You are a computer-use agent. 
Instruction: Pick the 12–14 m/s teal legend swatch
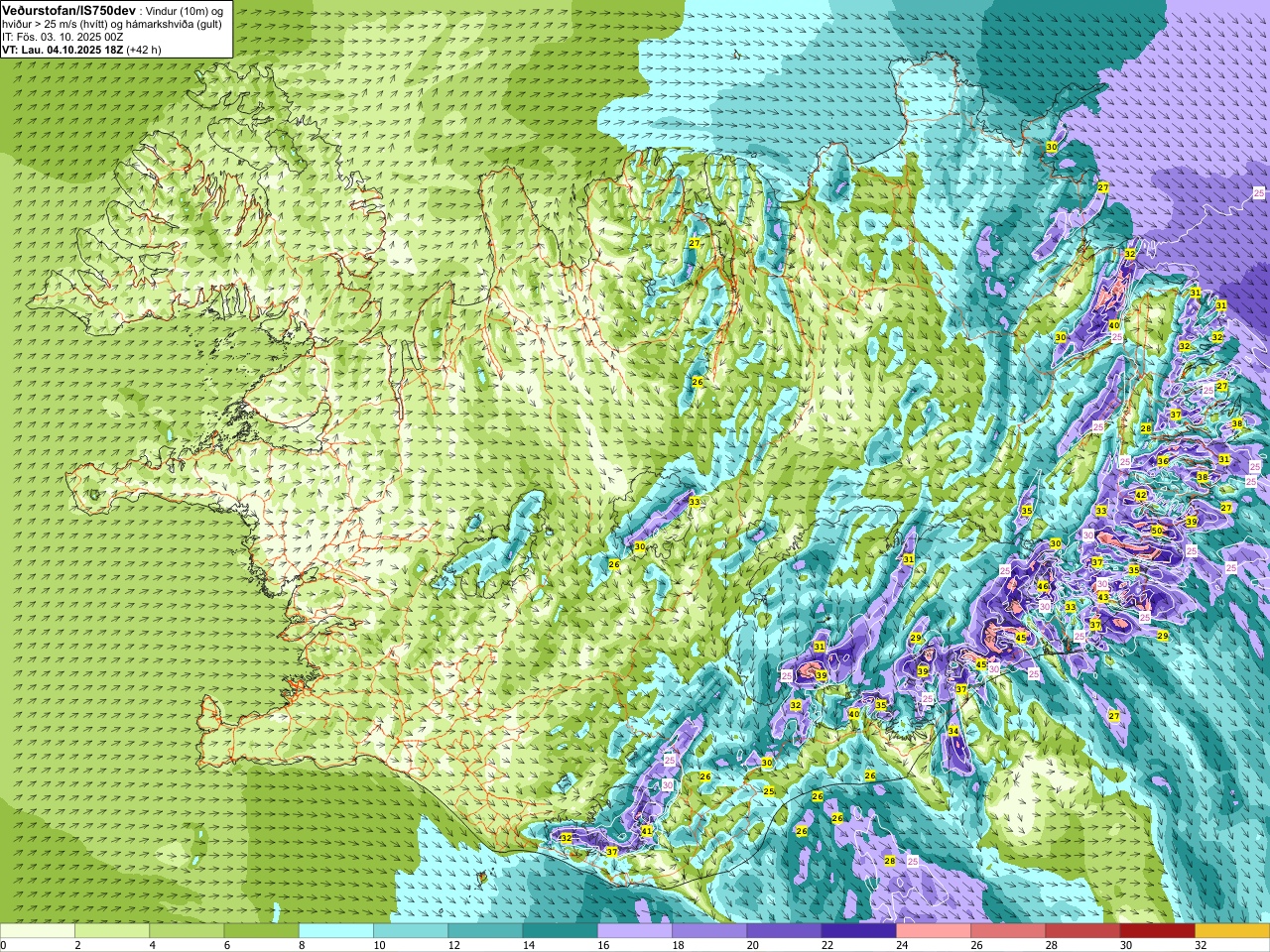pyautogui.click(x=485, y=931)
